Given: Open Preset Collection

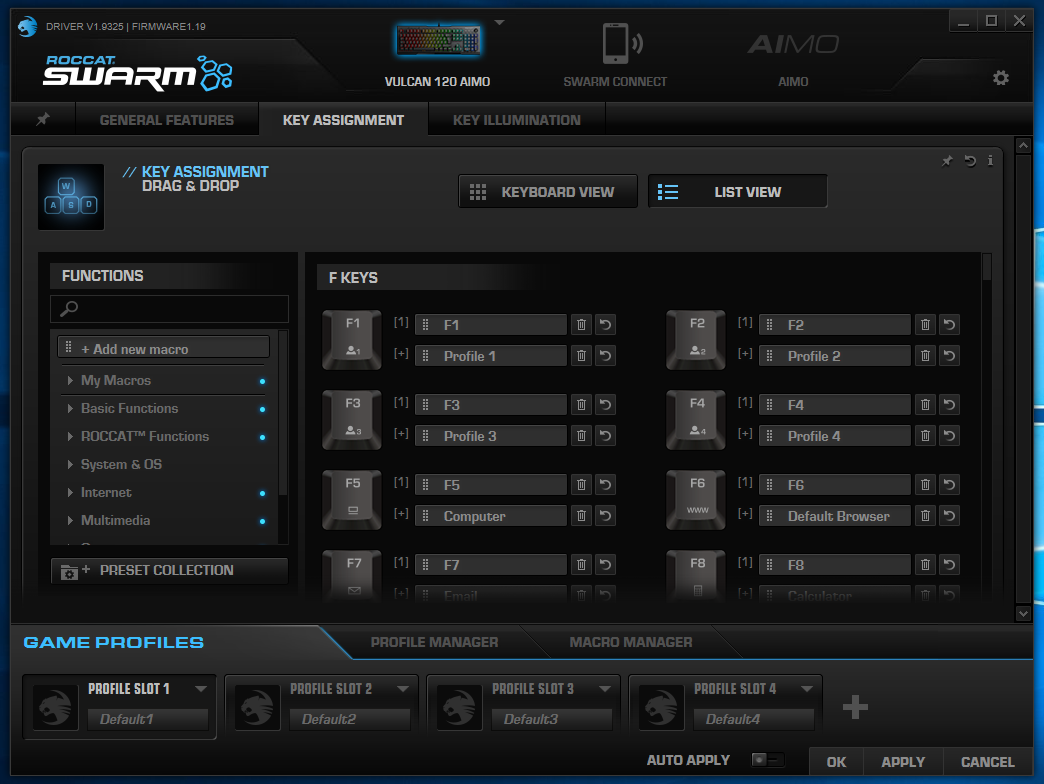Looking at the screenshot, I should [x=169, y=570].
